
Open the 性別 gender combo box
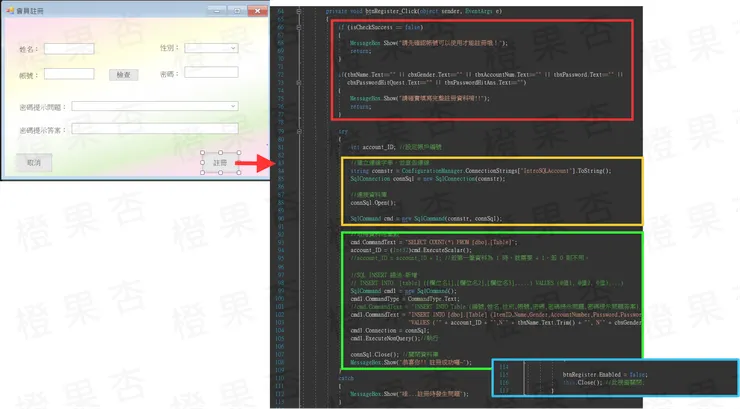pyautogui.click(x=211, y=48)
